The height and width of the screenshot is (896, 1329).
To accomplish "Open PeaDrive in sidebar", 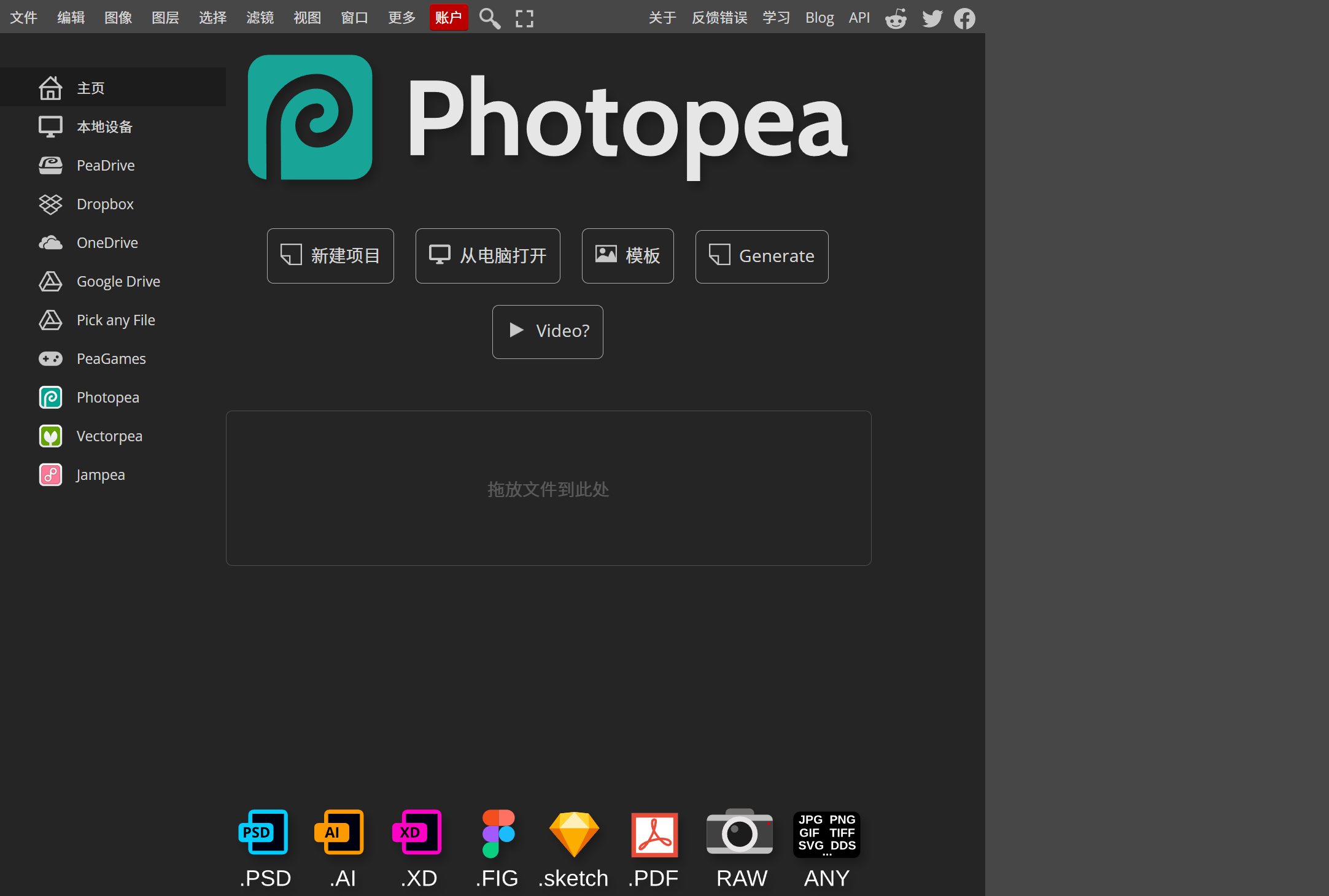I will [x=113, y=165].
